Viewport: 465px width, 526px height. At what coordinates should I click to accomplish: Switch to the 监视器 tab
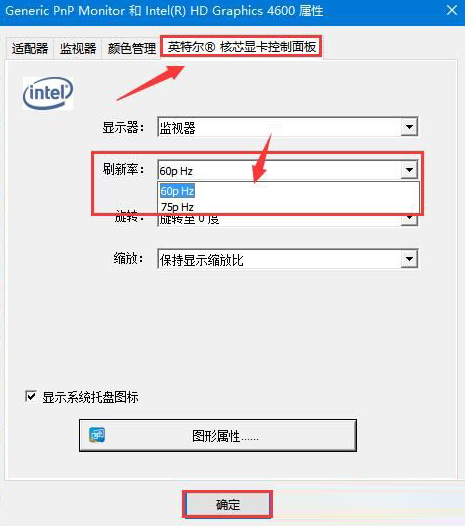click(x=78, y=48)
